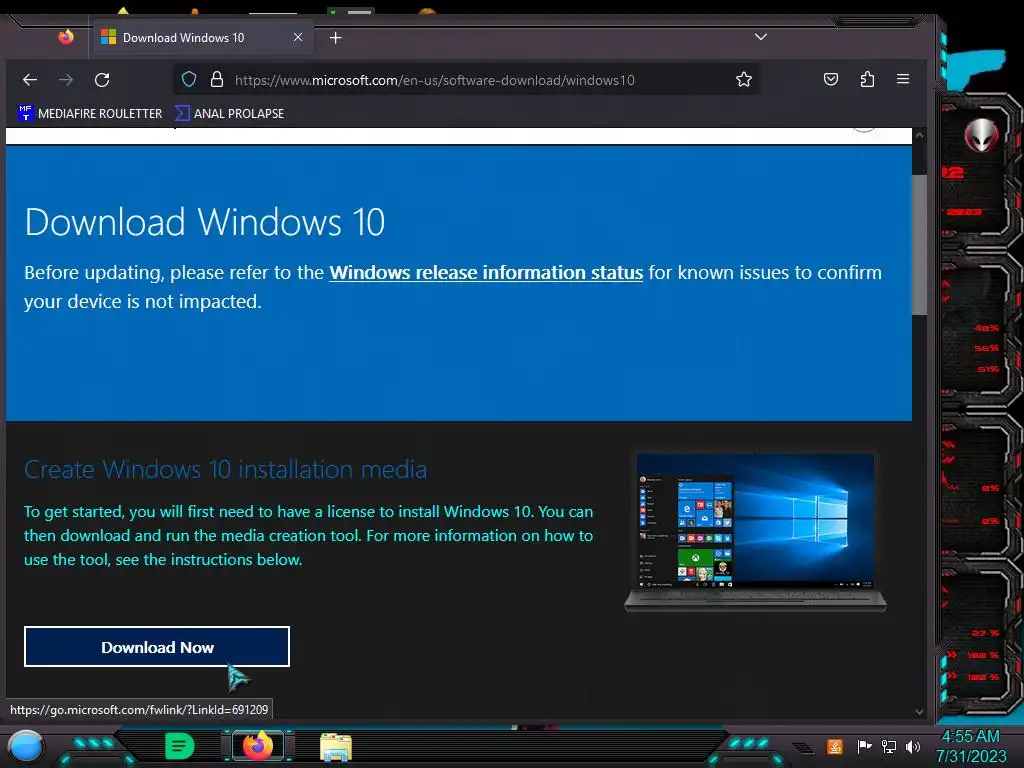The width and height of the screenshot is (1024, 768).
Task: Save page to Pocket
Action: (x=831, y=80)
